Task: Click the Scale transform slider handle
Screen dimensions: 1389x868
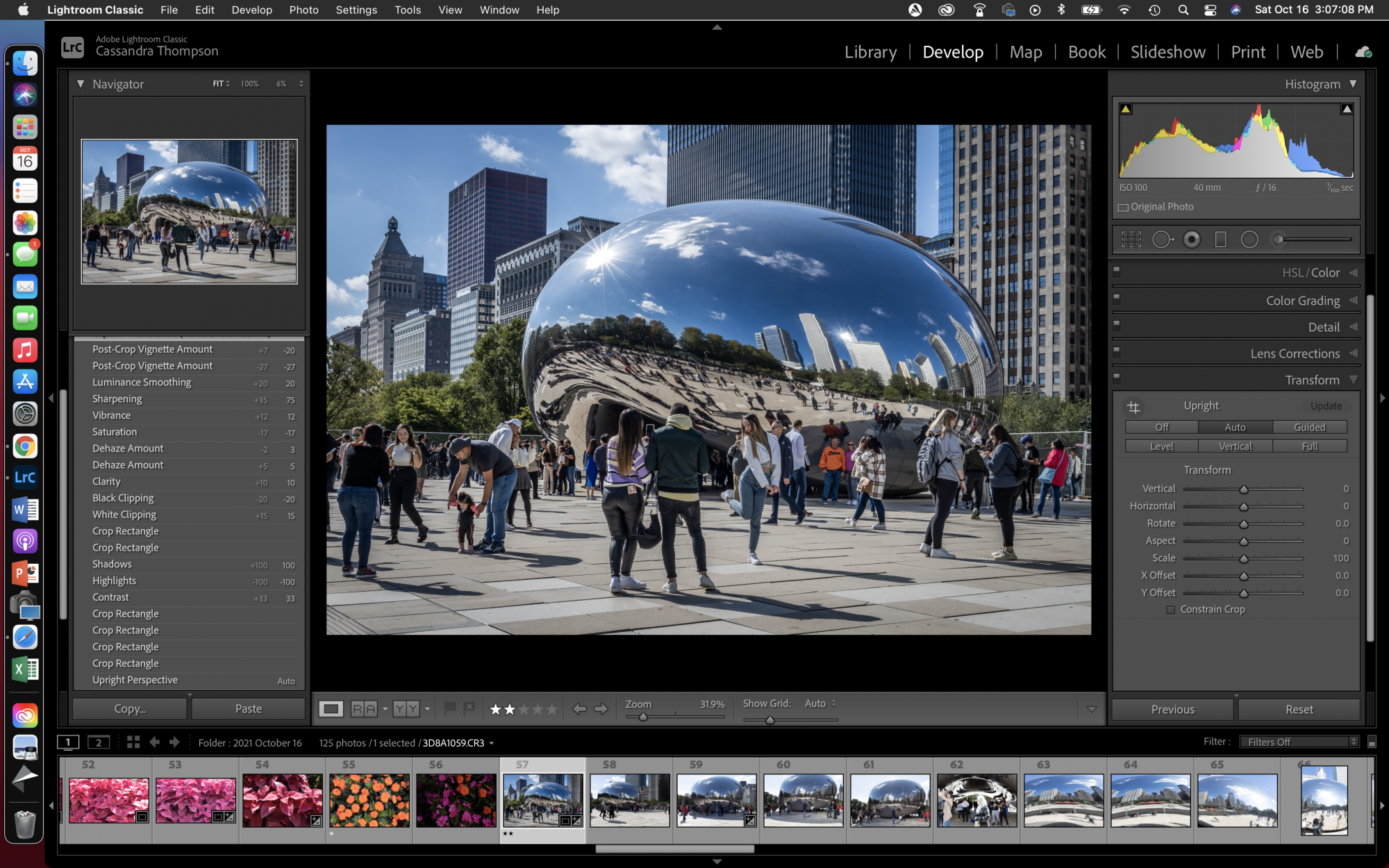Action: pos(1244,559)
